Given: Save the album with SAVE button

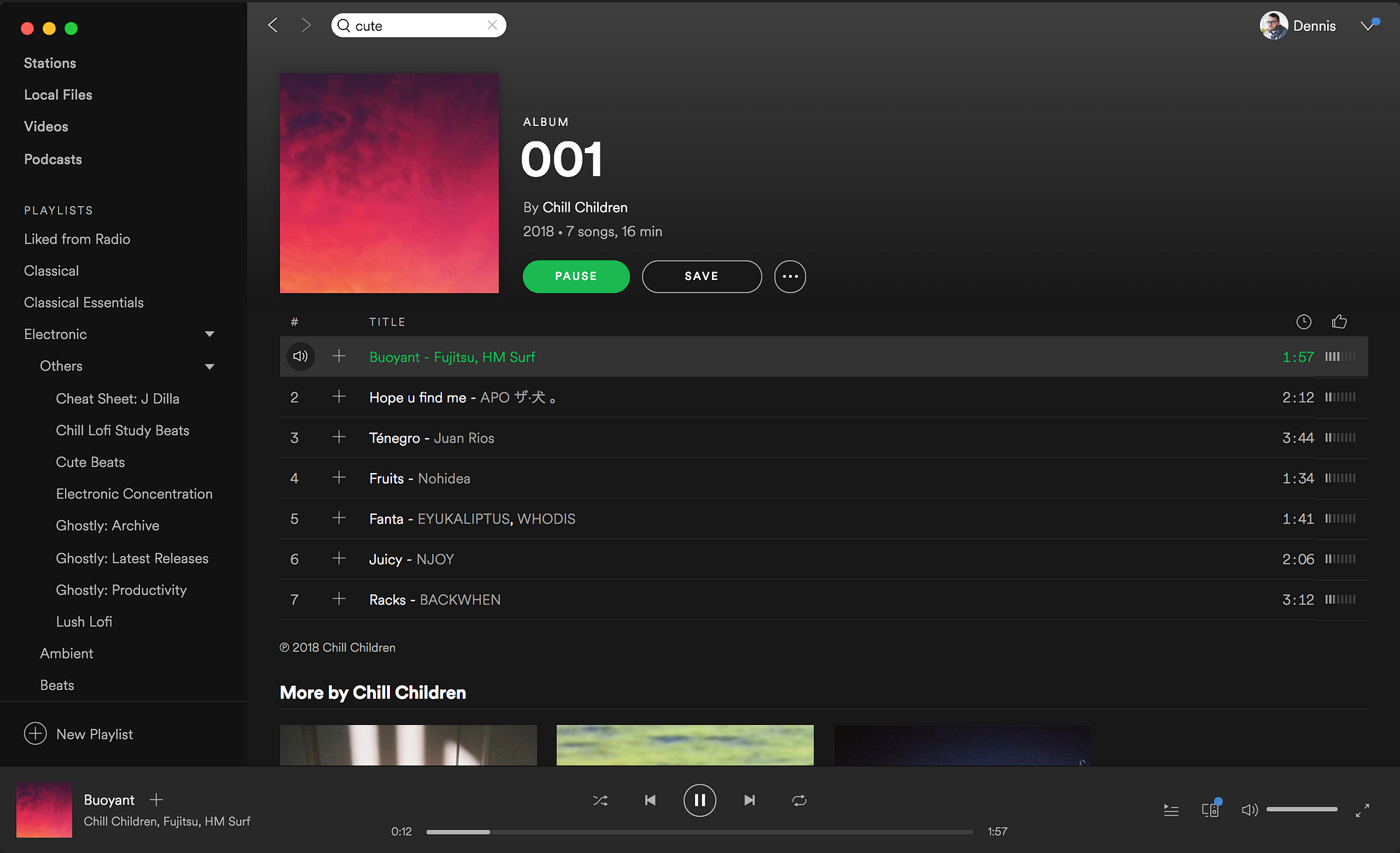Looking at the screenshot, I should pyautogui.click(x=701, y=276).
